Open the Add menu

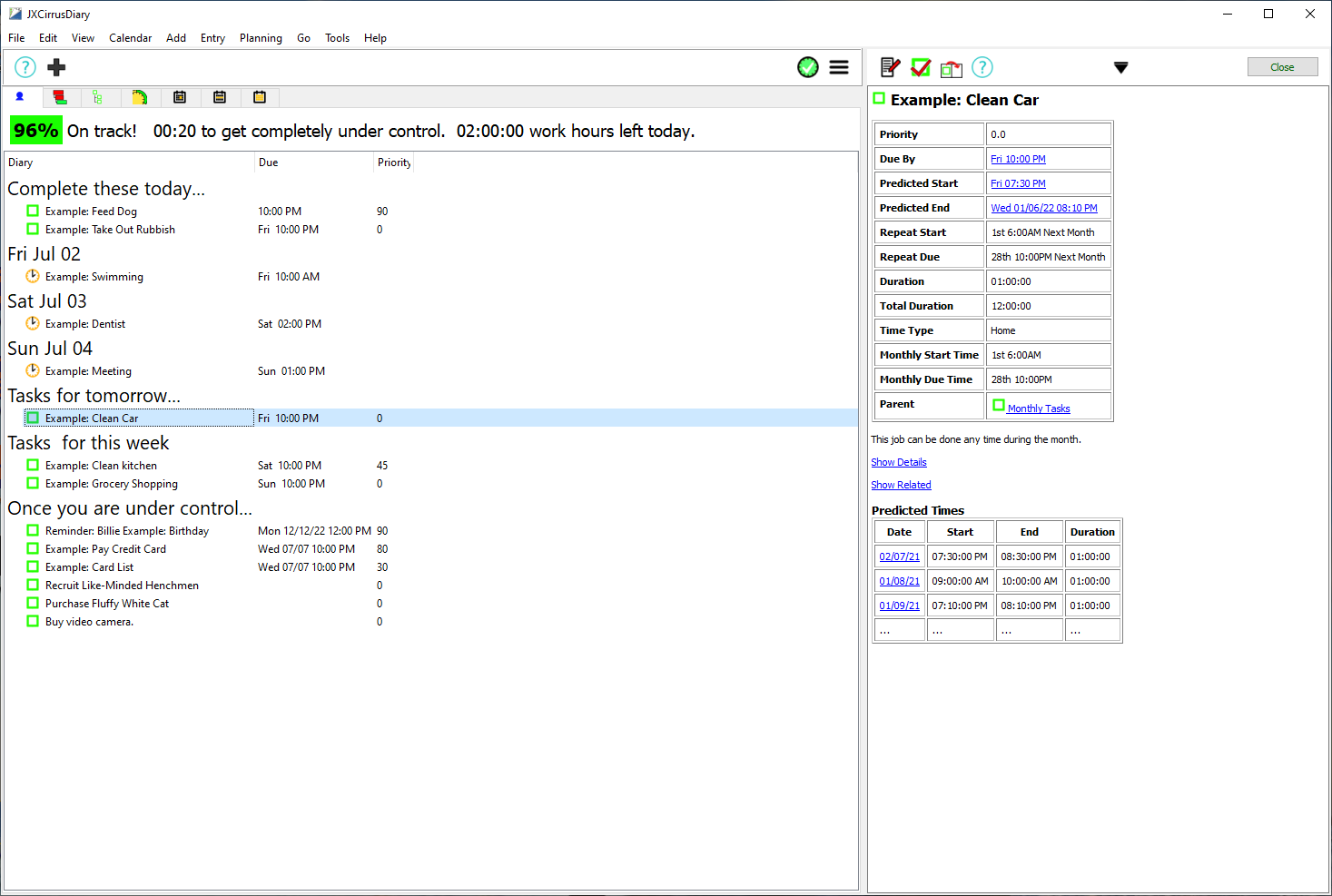[x=176, y=38]
